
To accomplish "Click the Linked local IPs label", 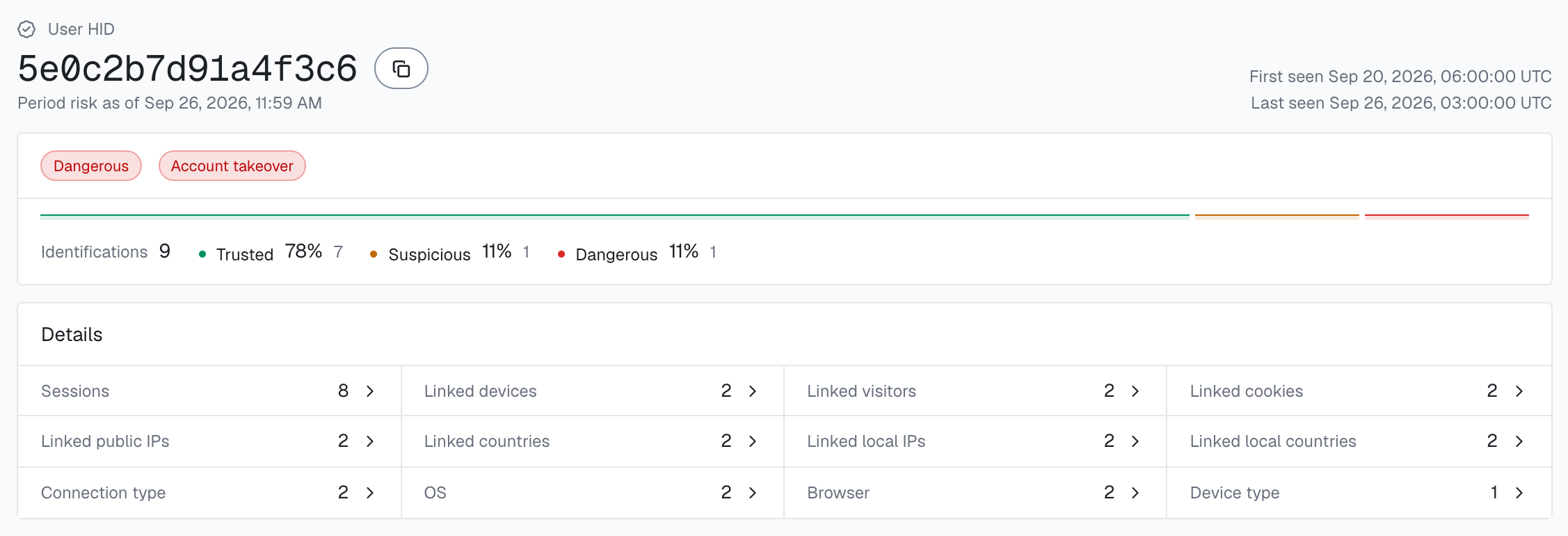I will 866,441.
